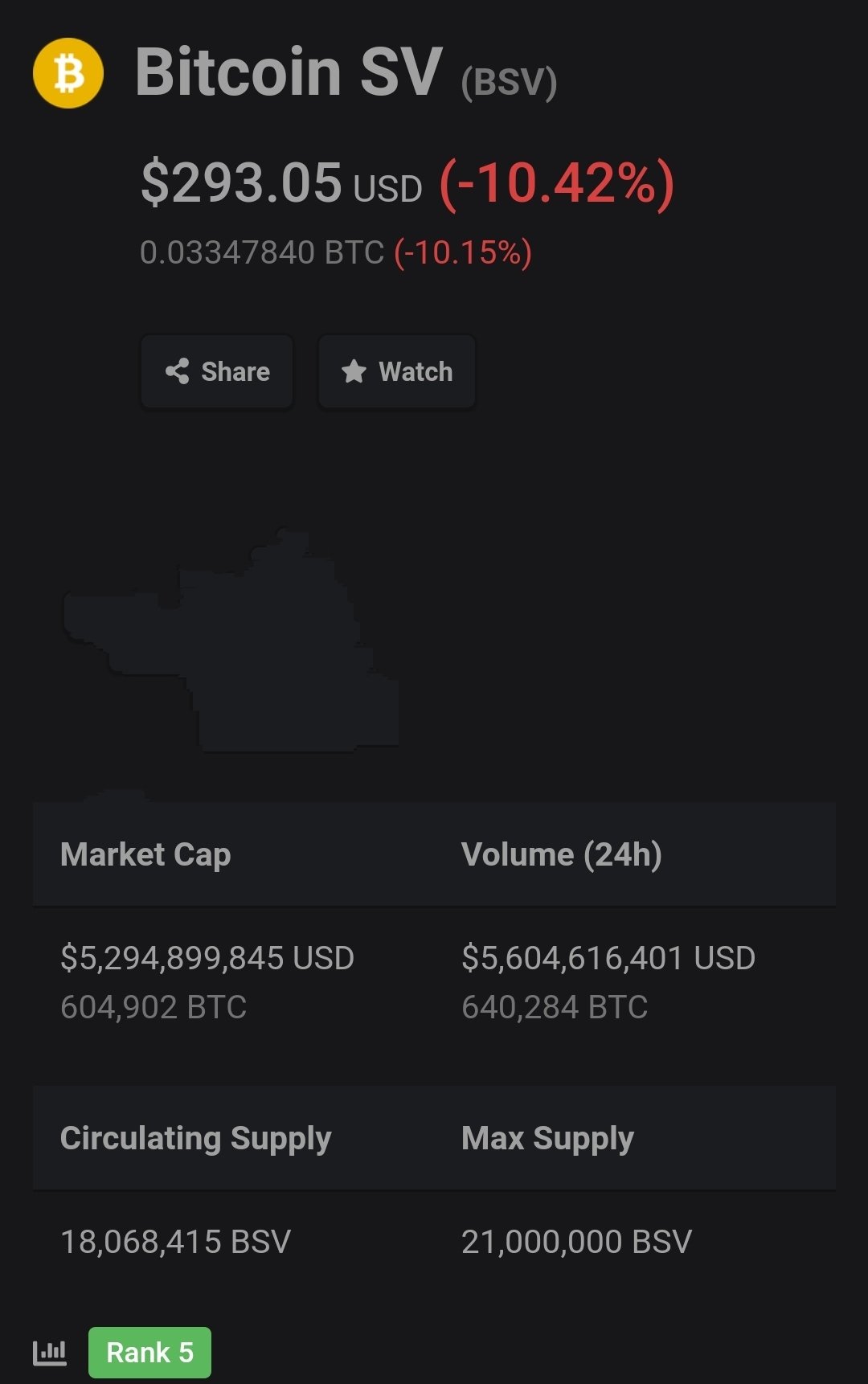Click the -10.15% BTC change
The height and width of the screenshot is (1384, 868).
463,252
